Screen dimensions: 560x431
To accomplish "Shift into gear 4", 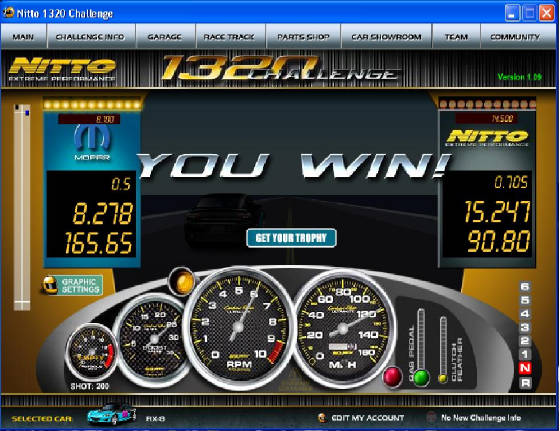I will pyautogui.click(x=525, y=314).
